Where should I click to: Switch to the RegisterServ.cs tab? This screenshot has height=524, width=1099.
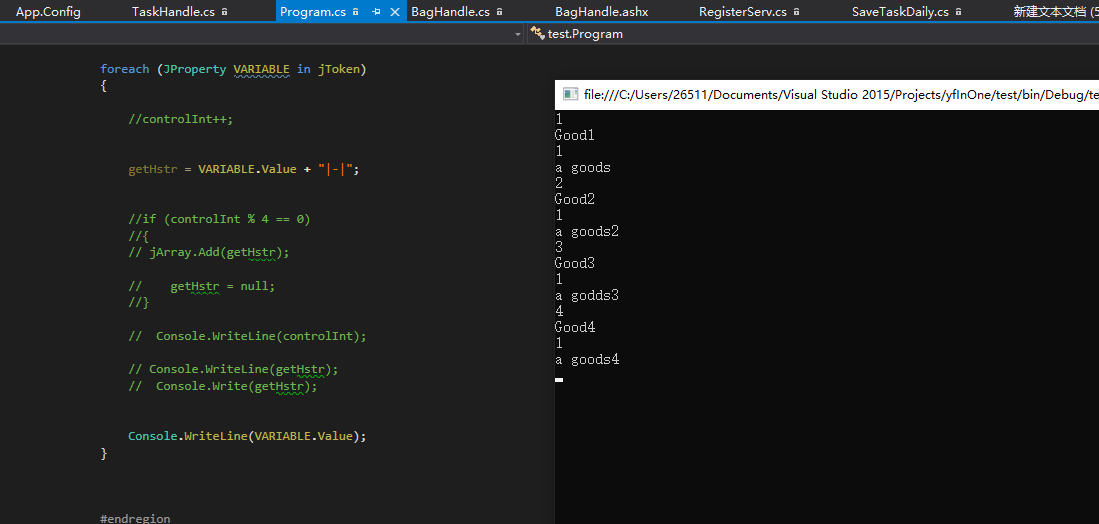[742, 12]
